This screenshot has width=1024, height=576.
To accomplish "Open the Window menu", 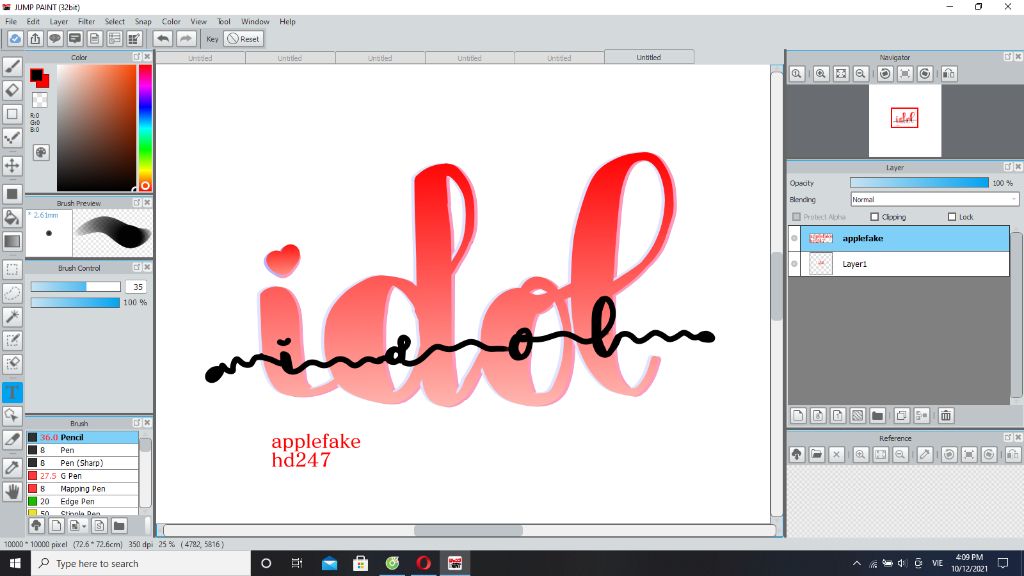I will (255, 22).
